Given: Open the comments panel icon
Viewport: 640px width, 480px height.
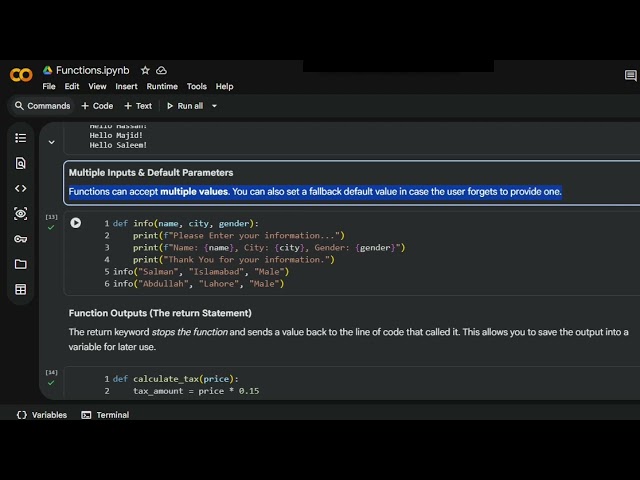Looking at the screenshot, I should 630,76.
